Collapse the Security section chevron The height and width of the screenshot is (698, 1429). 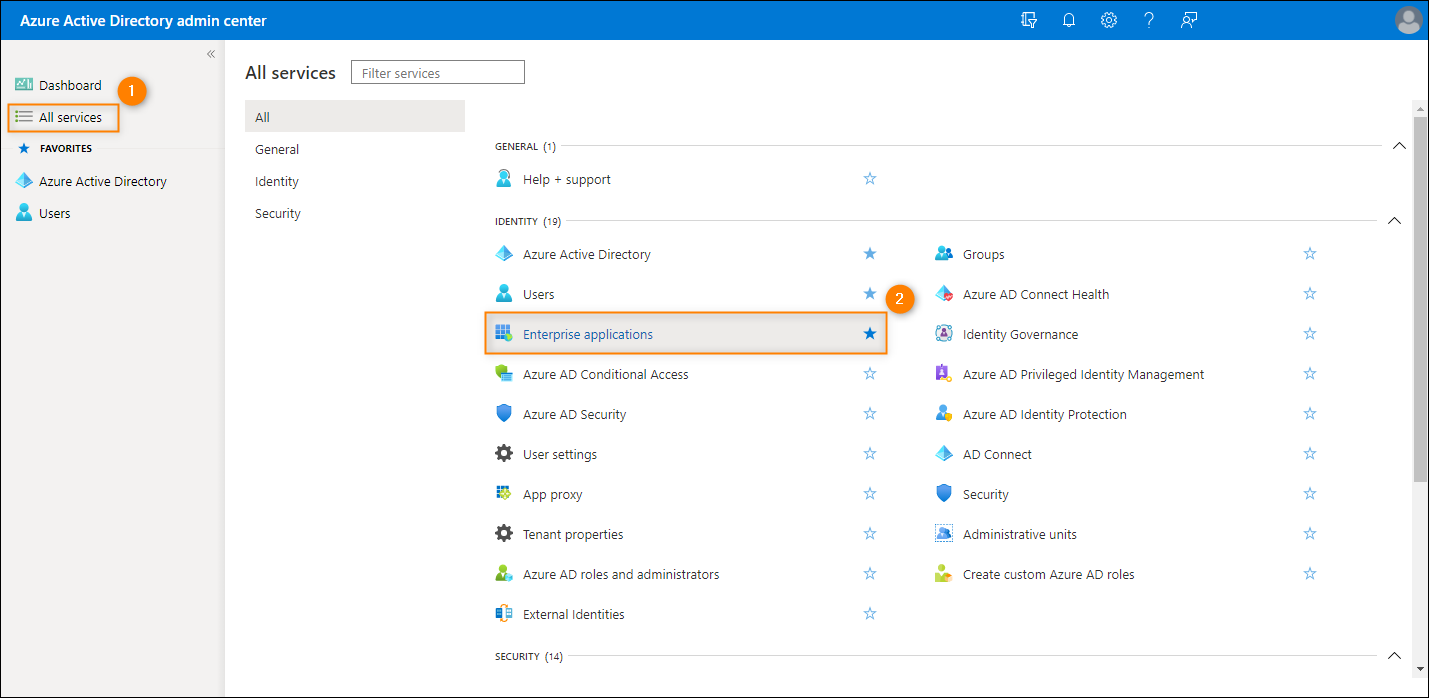[1395, 656]
